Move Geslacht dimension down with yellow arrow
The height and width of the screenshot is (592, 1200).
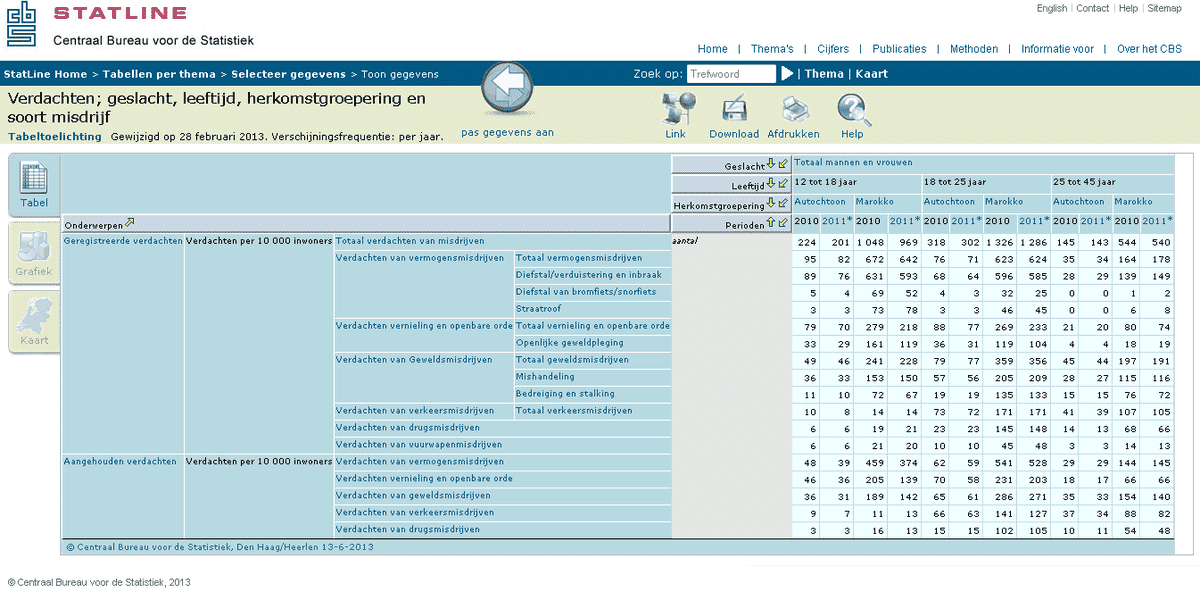771,165
